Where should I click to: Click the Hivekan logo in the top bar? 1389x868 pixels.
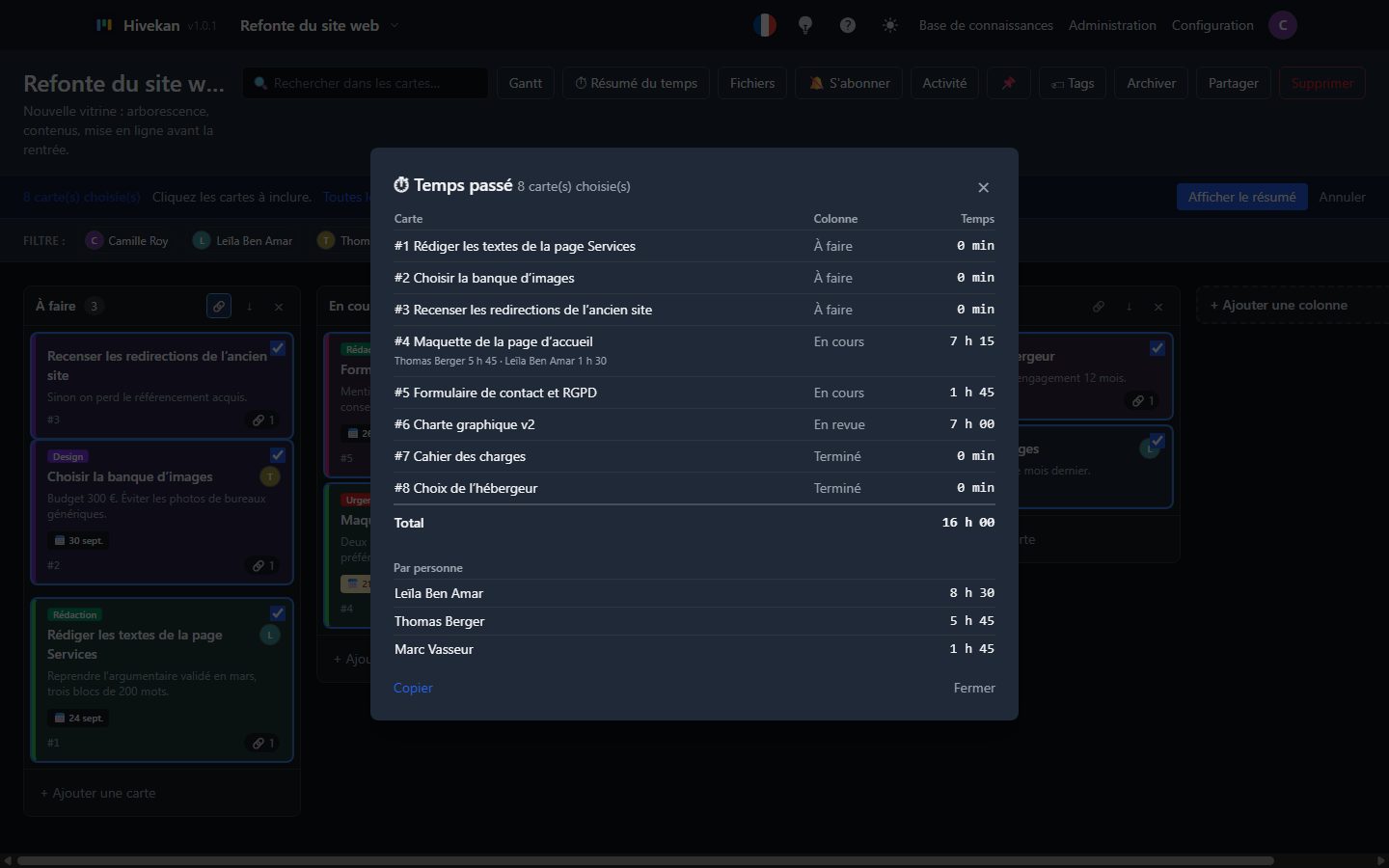pos(104,25)
